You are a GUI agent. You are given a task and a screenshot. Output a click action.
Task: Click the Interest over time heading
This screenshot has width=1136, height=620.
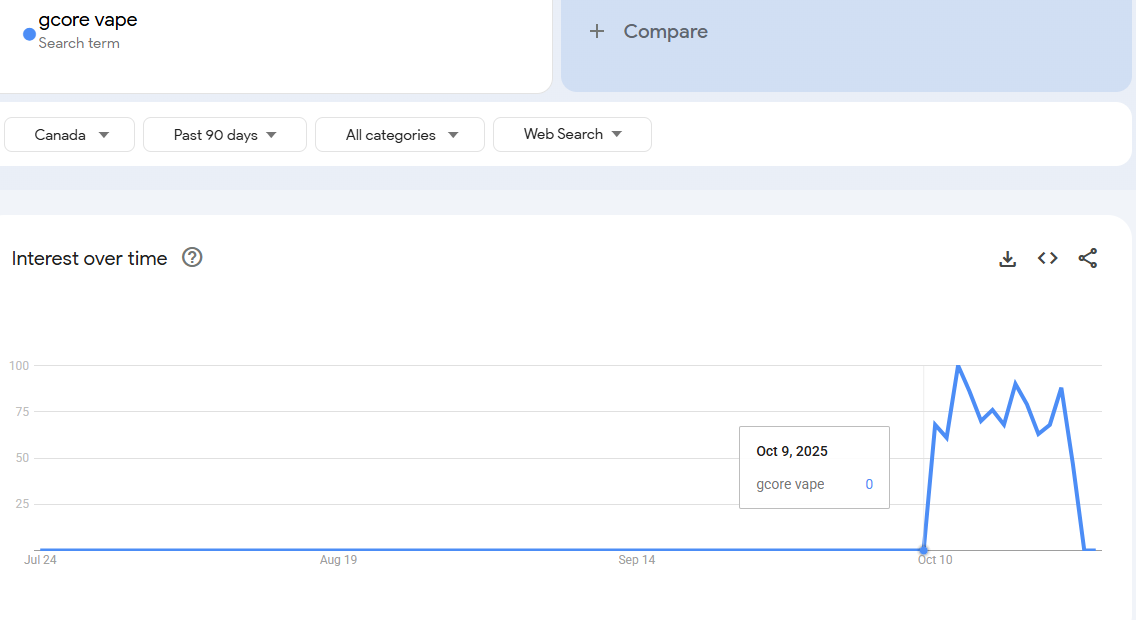pos(90,258)
